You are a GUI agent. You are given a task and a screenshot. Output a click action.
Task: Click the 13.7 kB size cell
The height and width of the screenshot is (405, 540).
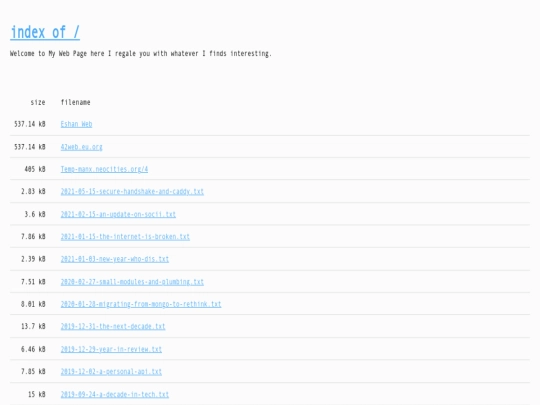click(x=33, y=326)
